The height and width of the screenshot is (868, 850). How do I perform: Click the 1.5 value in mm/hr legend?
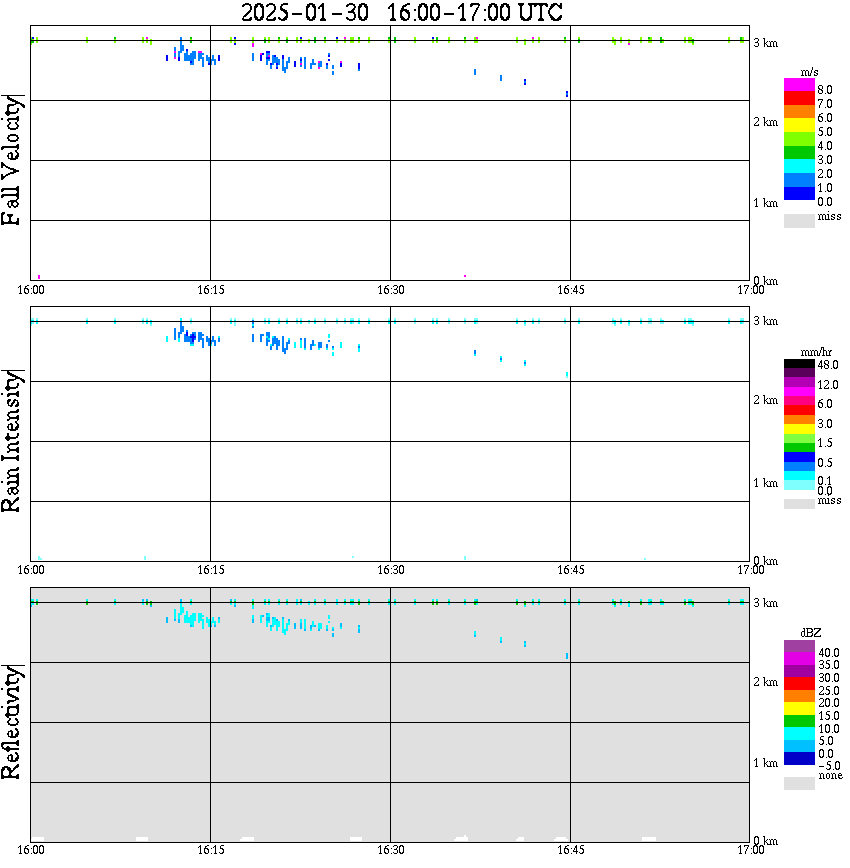coord(825,443)
